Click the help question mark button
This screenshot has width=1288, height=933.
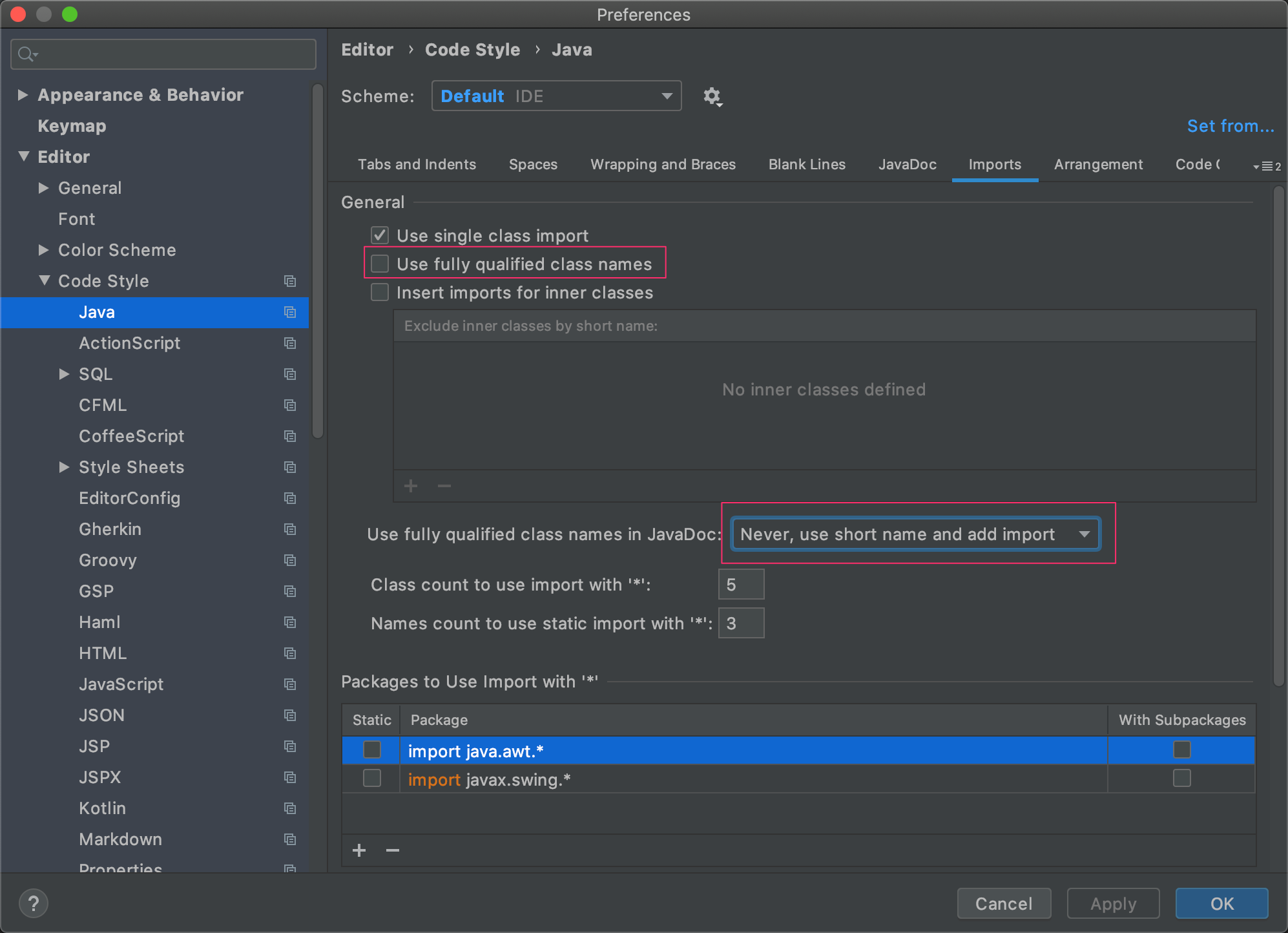point(34,903)
